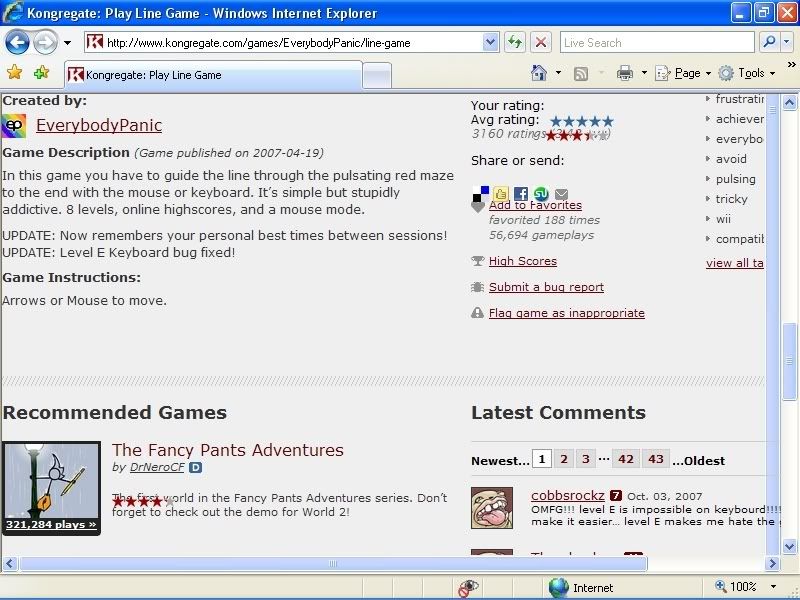Open the Page menu
This screenshot has height=600, width=800.
[x=683, y=73]
